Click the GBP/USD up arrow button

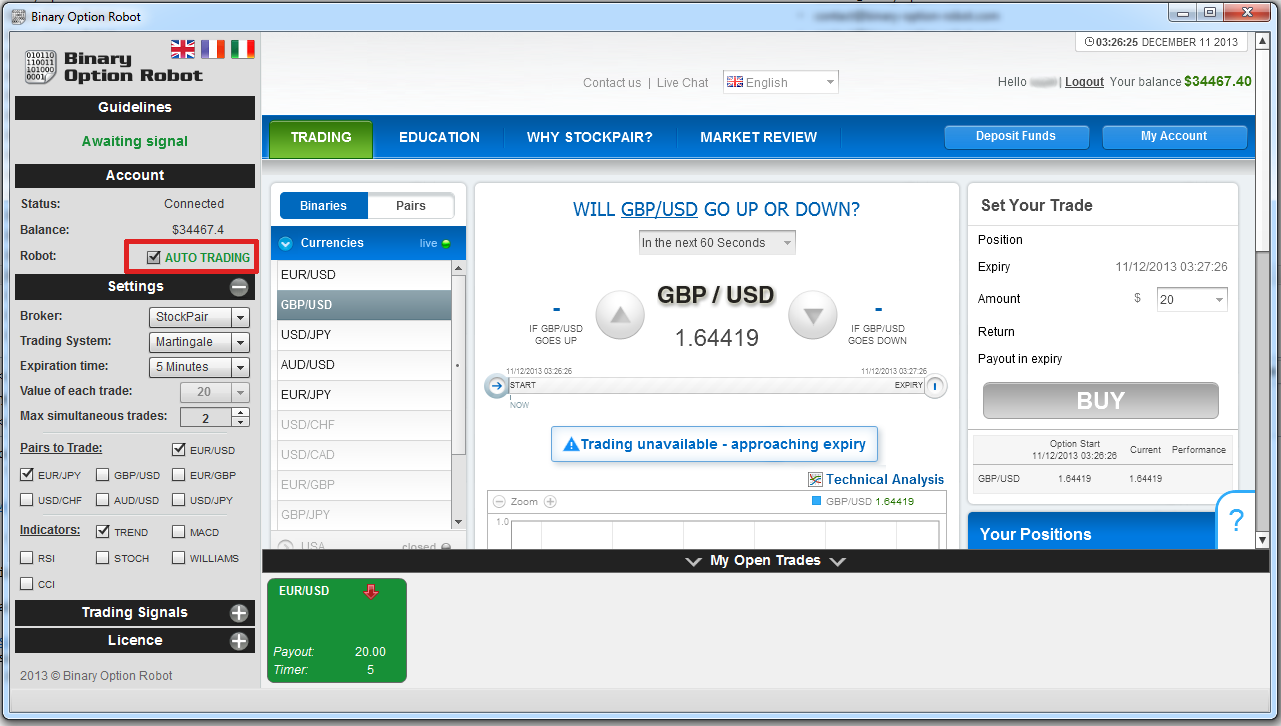pyautogui.click(x=621, y=316)
